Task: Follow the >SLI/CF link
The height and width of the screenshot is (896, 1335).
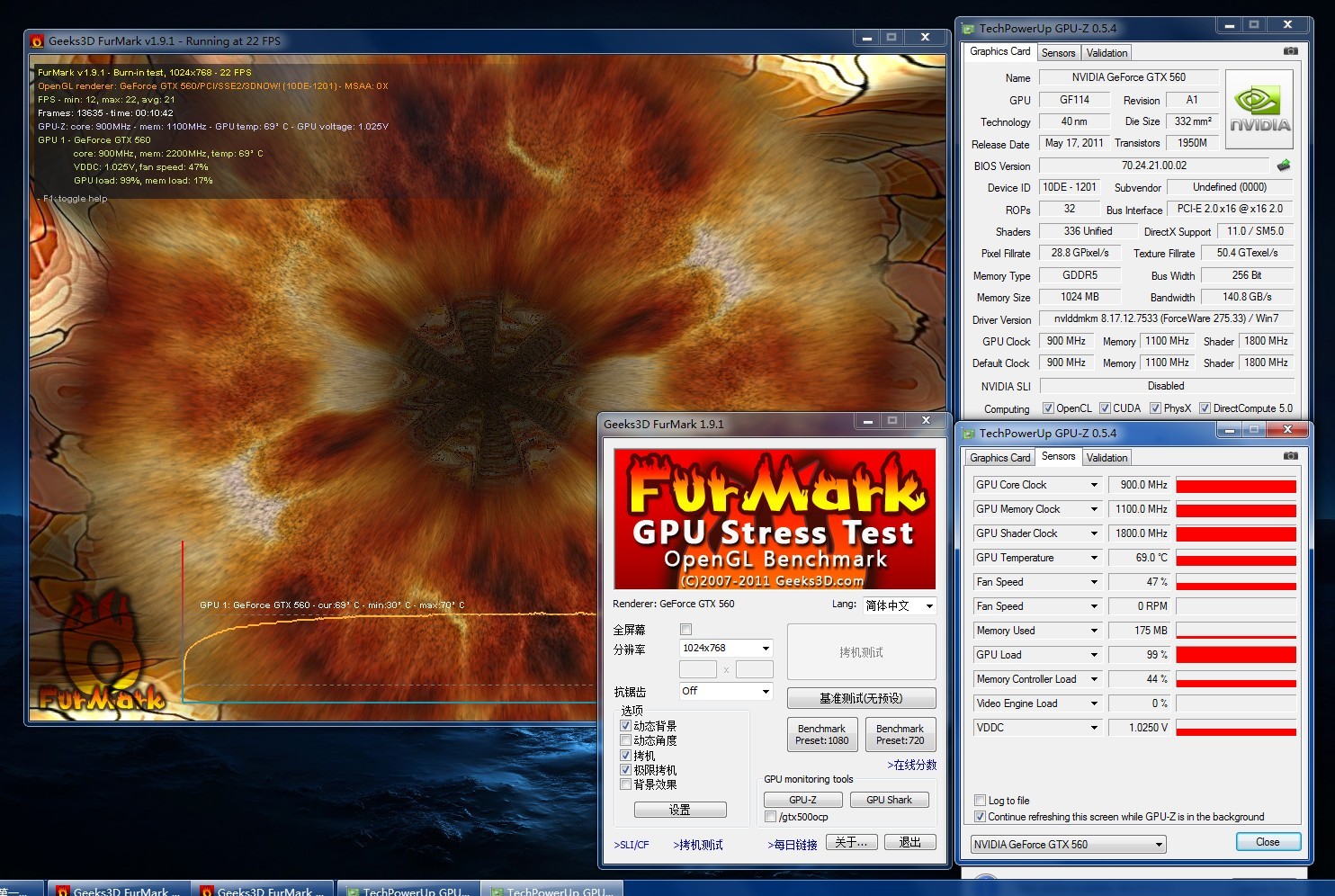Action: point(631,845)
